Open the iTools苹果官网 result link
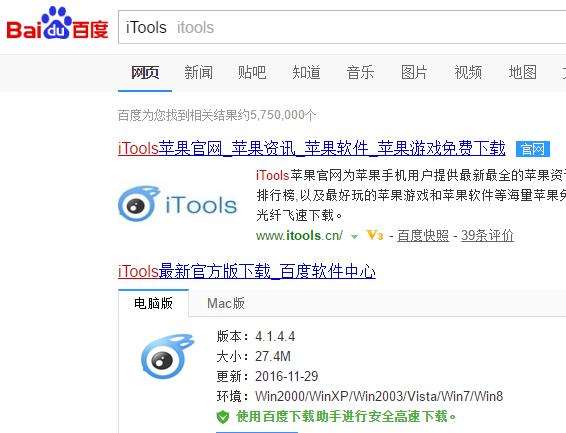Screen dimensions: 566x433 (x=312, y=149)
